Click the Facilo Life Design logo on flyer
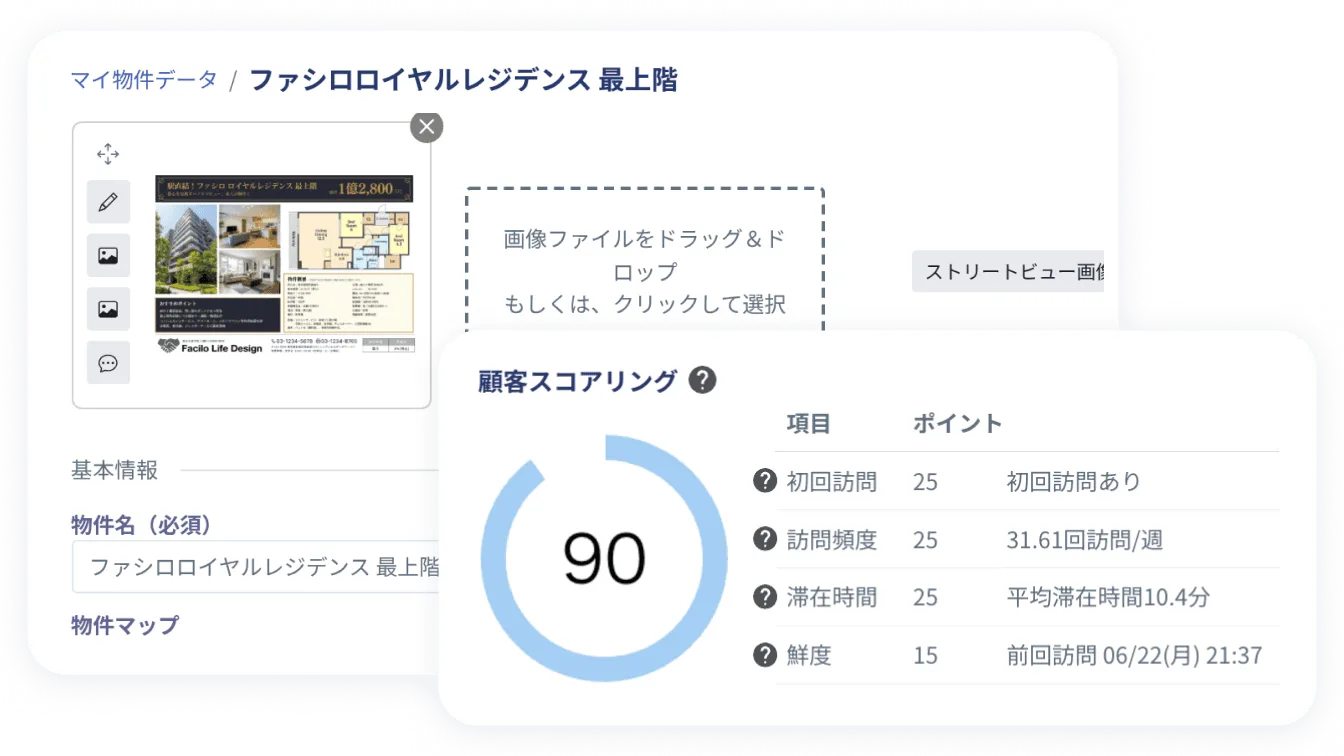This screenshot has width=1344, height=756. [x=210, y=347]
